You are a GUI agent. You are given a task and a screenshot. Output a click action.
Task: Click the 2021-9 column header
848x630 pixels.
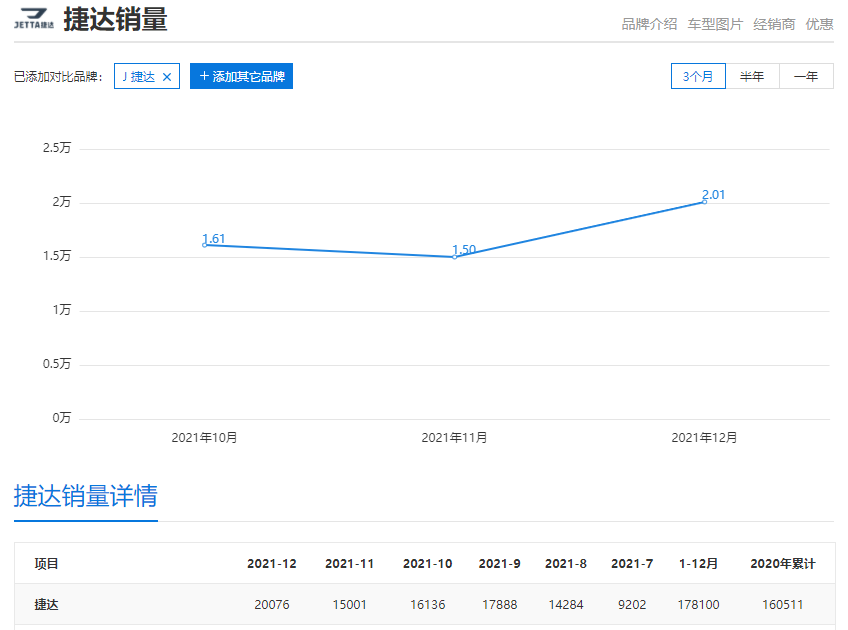tap(499, 563)
